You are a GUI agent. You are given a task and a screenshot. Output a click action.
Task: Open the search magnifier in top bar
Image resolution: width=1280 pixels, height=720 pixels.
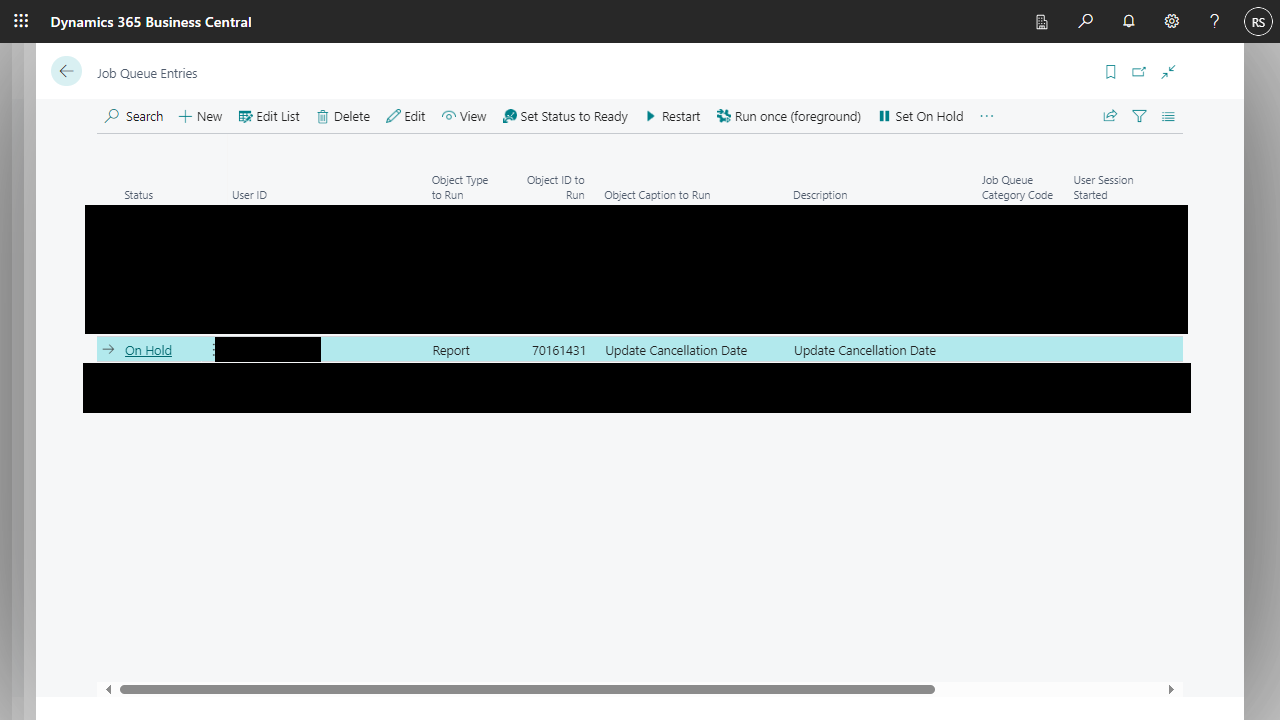tap(1085, 21)
